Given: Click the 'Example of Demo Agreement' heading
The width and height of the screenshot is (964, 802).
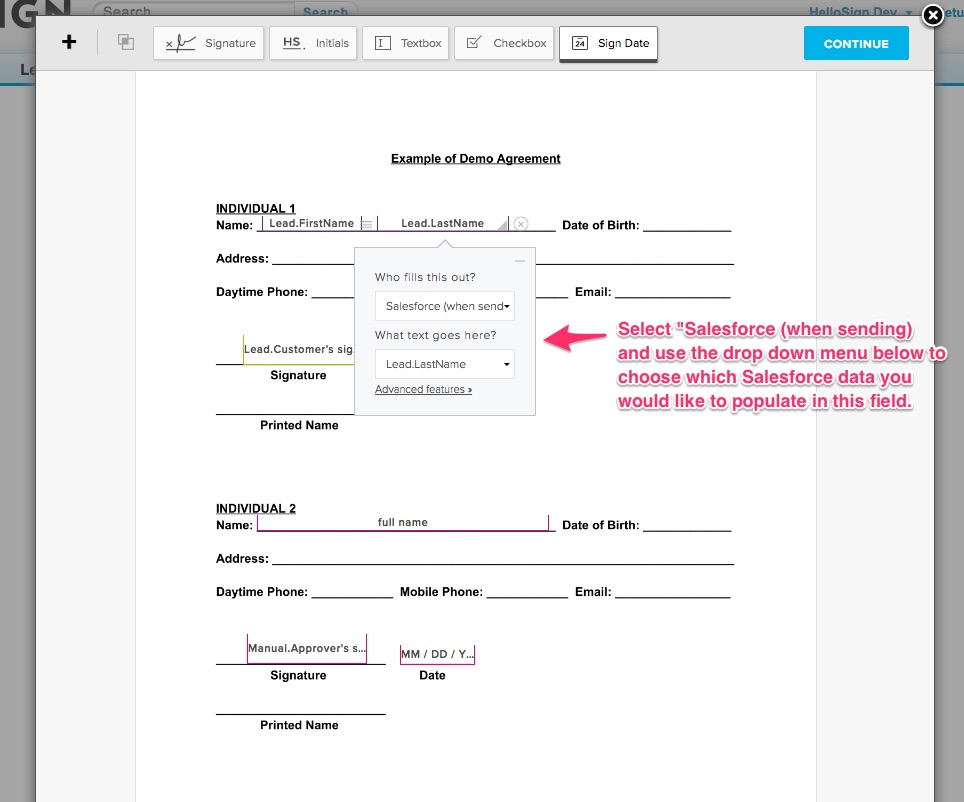Looking at the screenshot, I should pos(476,159).
